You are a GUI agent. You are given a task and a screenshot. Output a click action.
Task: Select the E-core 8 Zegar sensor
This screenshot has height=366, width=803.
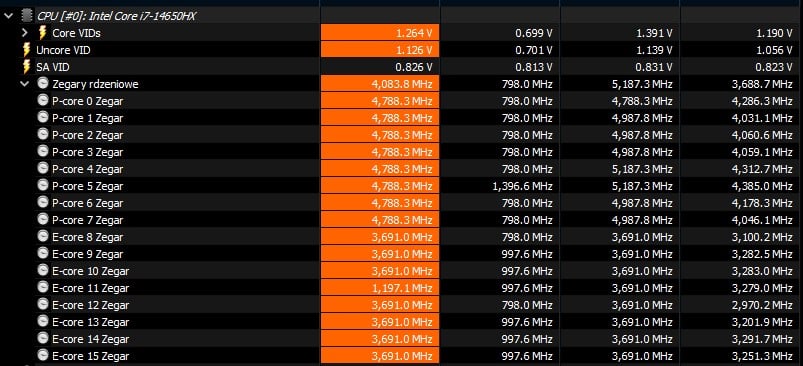pyautogui.click(x=88, y=237)
